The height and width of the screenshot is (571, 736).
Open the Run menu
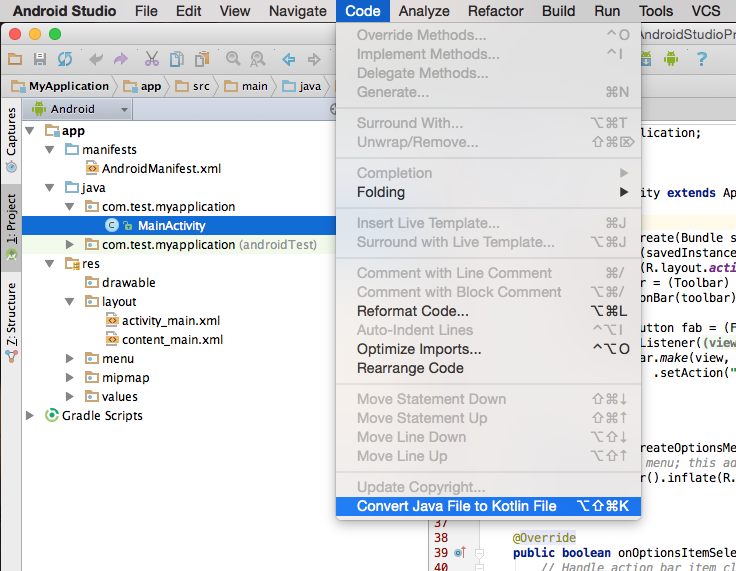click(x=607, y=11)
